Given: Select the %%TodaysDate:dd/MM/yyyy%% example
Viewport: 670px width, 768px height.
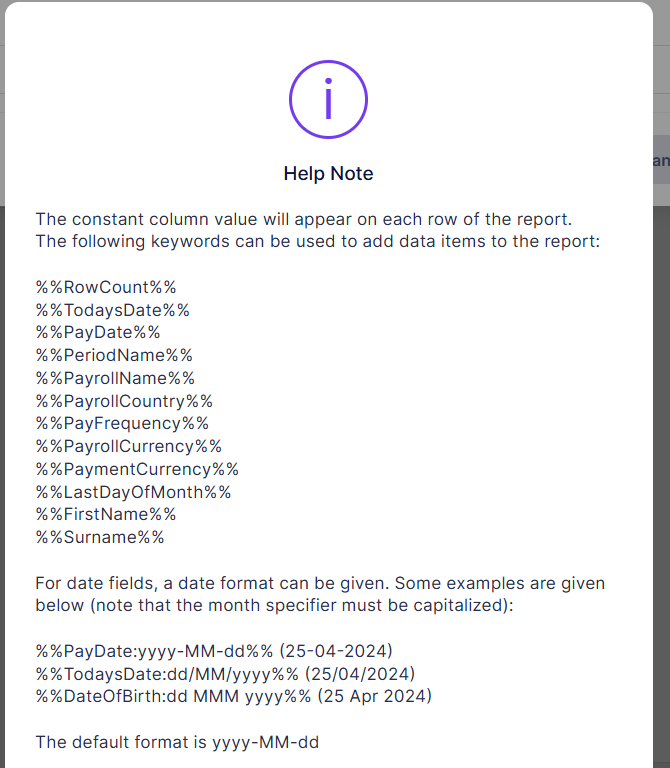Looking at the screenshot, I should [224, 673].
